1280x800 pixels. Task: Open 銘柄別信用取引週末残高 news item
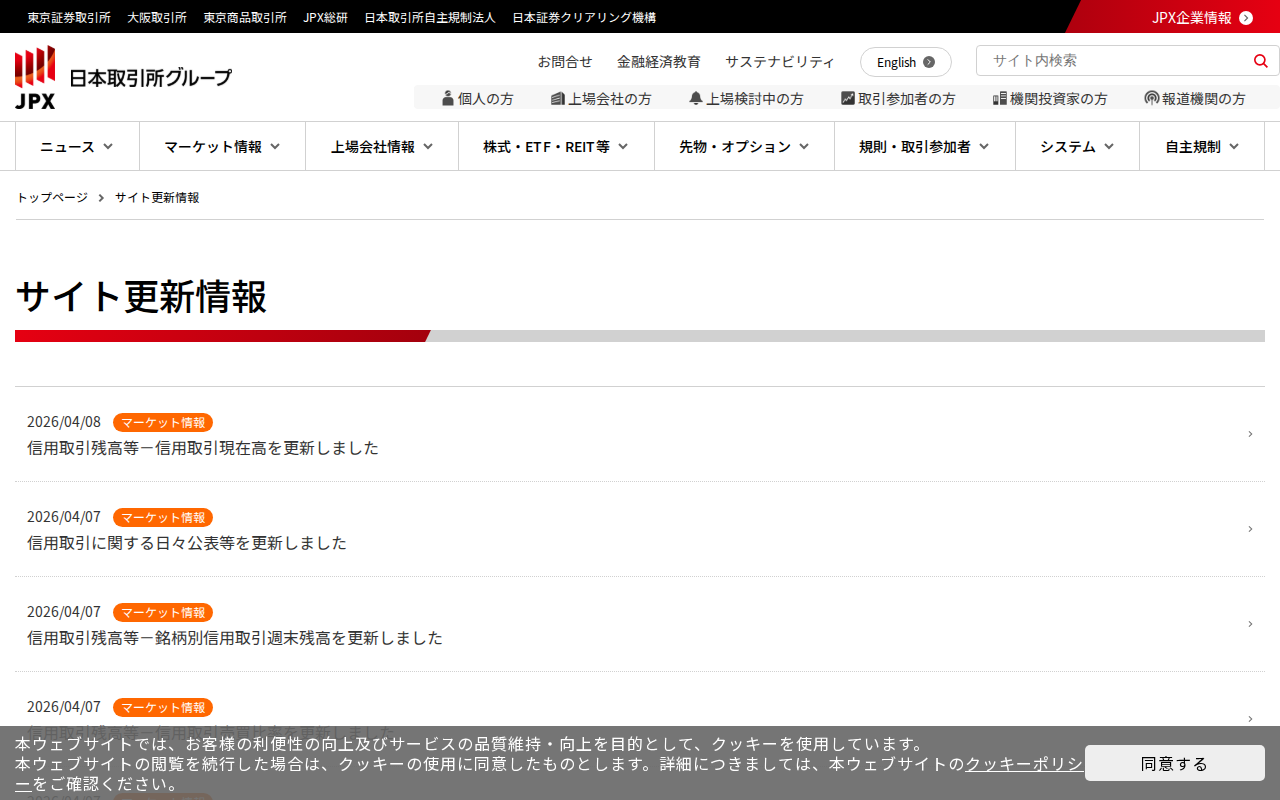(235, 638)
